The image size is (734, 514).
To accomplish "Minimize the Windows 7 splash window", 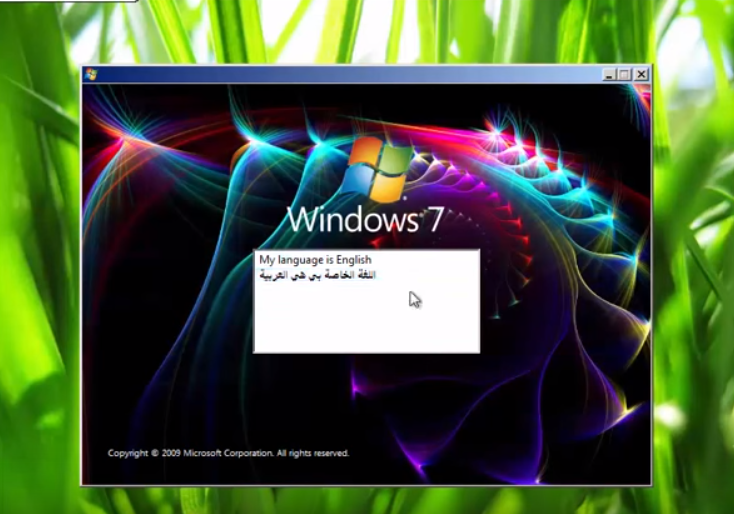I will point(609,75).
